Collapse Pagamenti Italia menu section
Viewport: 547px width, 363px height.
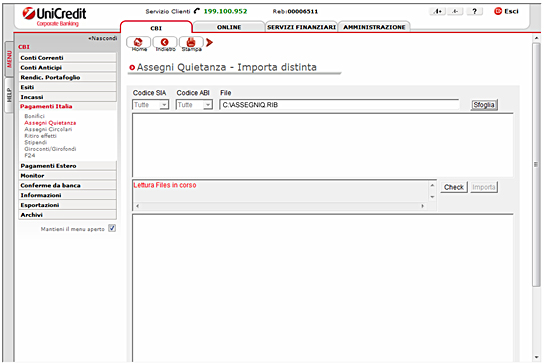click(x=67, y=106)
